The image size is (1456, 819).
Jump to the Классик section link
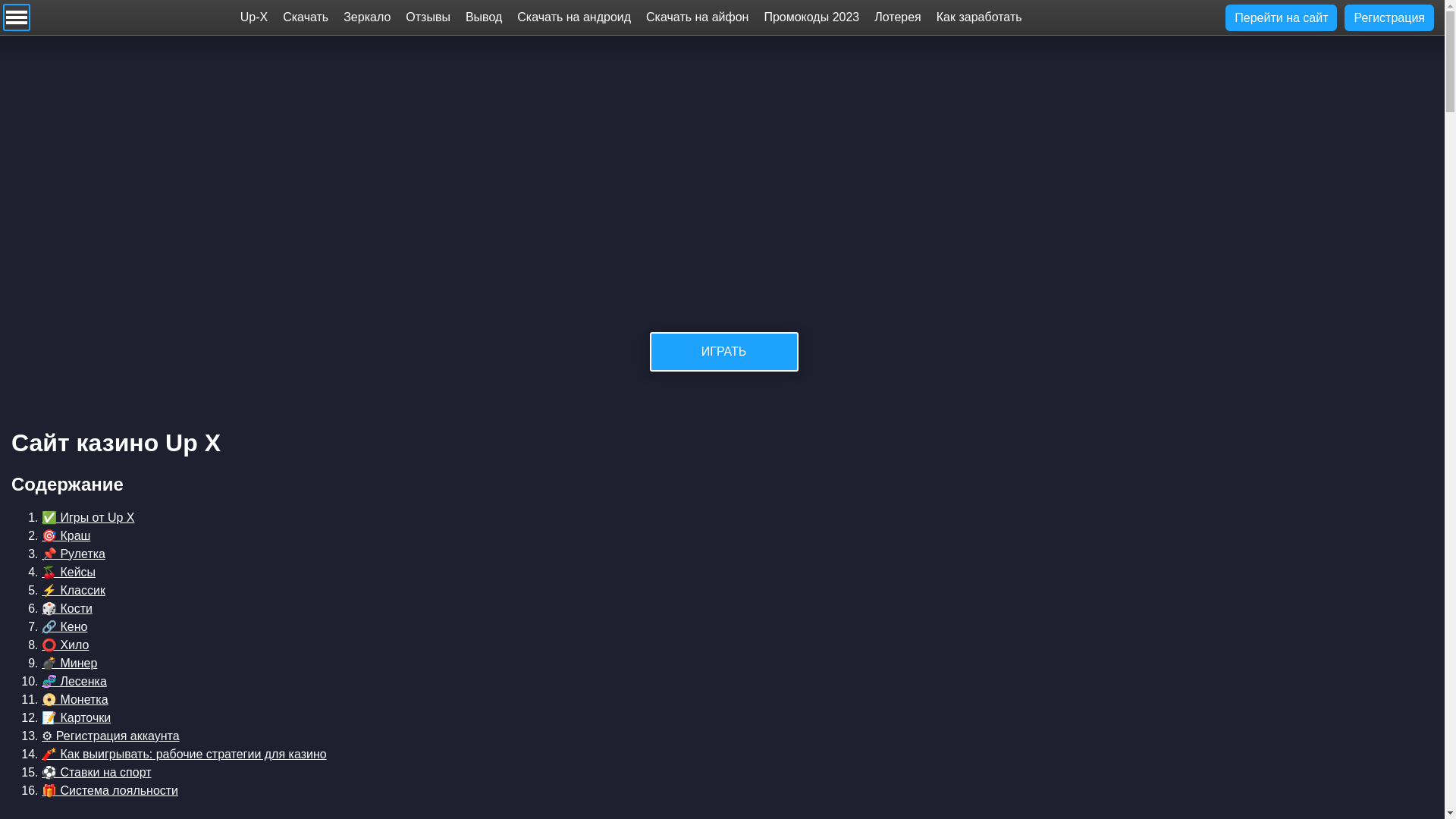click(74, 591)
